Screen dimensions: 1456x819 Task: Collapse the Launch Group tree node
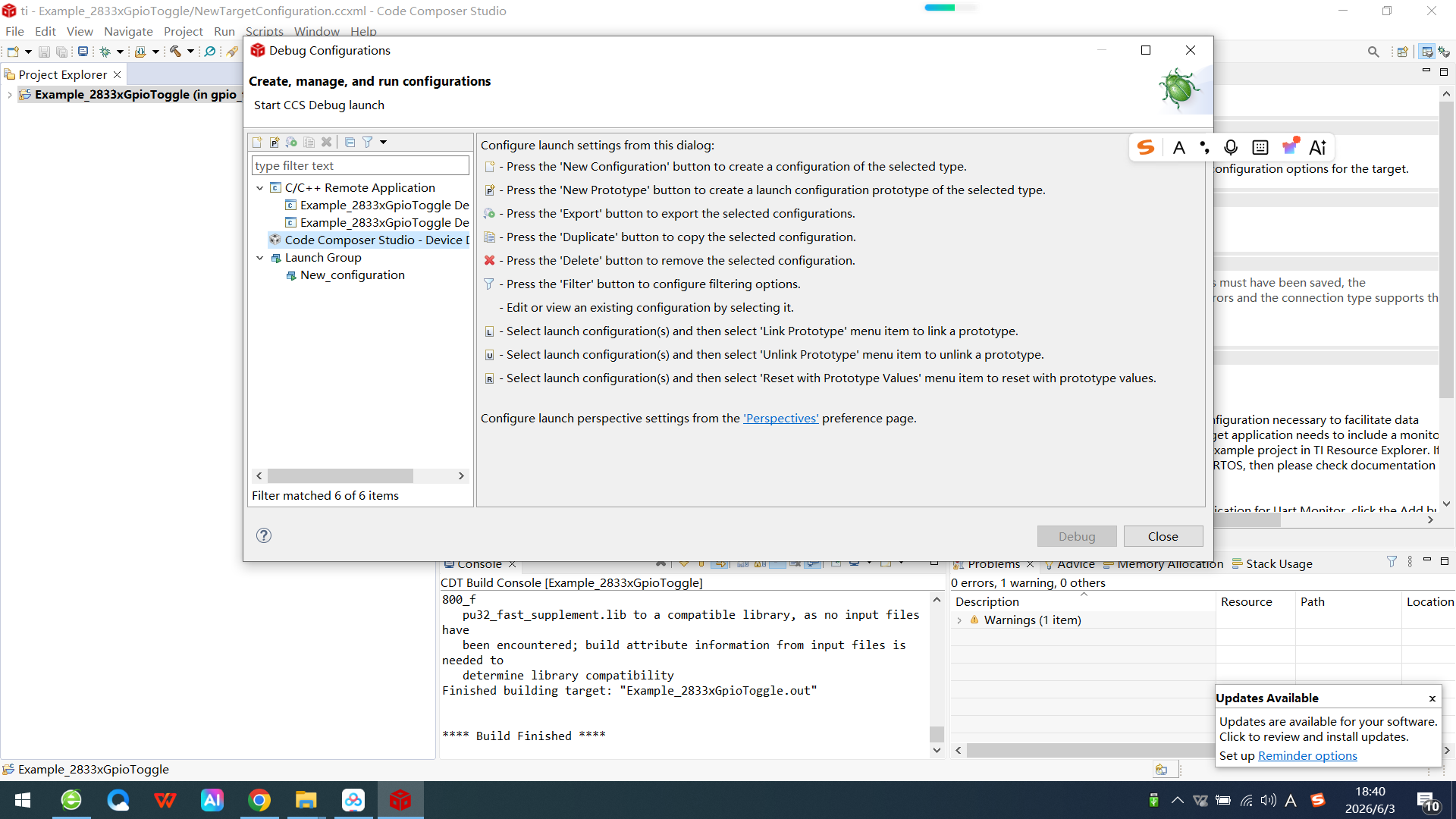coord(260,258)
